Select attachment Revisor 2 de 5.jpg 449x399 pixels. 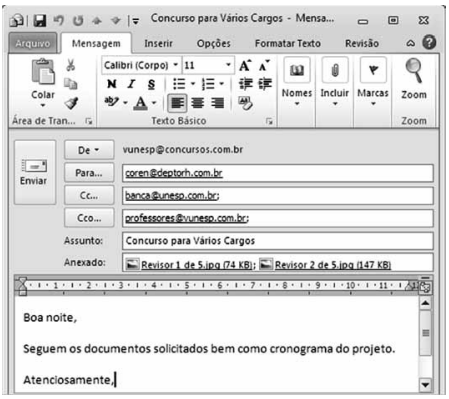click(325, 265)
